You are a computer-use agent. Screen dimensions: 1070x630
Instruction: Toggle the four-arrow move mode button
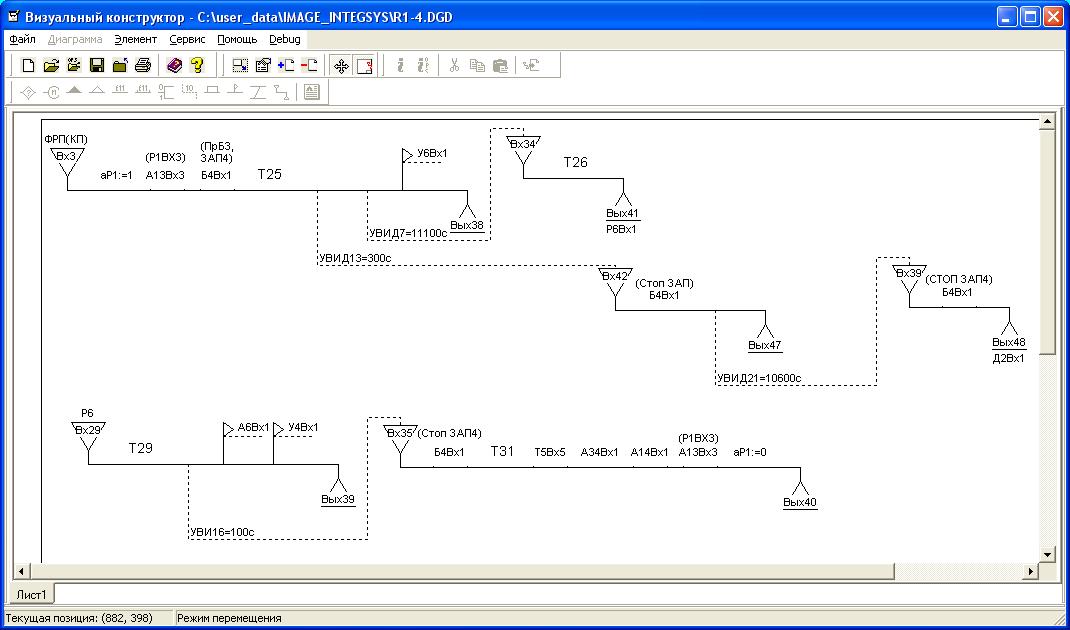[x=341, y=66]
